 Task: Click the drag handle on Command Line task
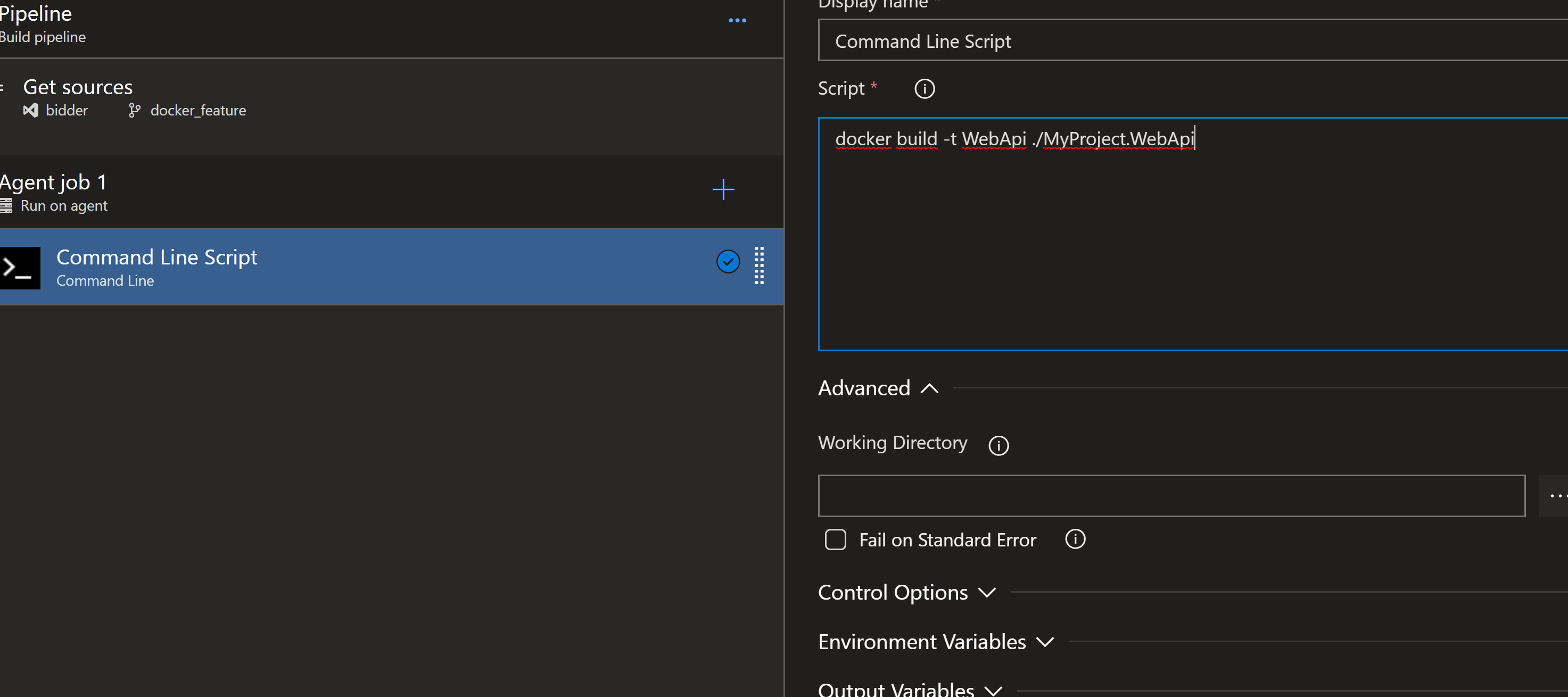coord(759,265)
